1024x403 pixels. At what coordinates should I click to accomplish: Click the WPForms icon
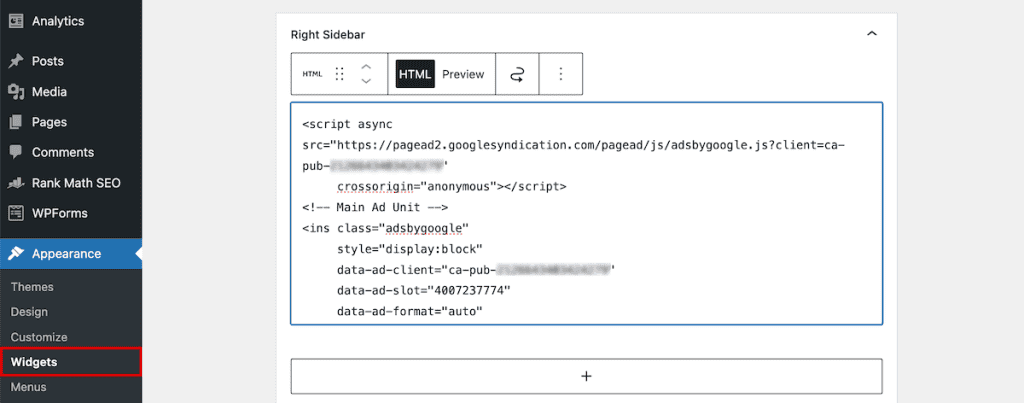[x=16, y=213]
